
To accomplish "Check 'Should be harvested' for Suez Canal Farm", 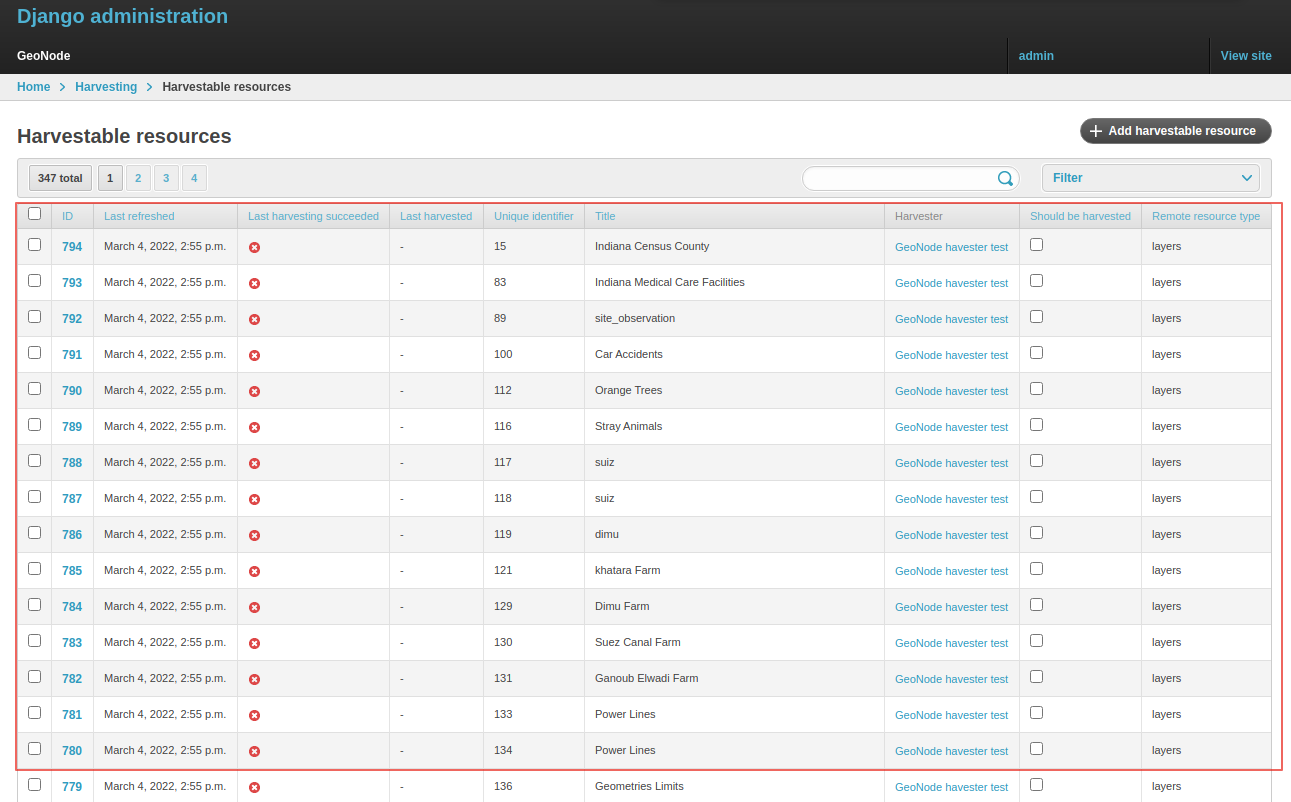I will pyautogui.click(x=1036, y=640).
